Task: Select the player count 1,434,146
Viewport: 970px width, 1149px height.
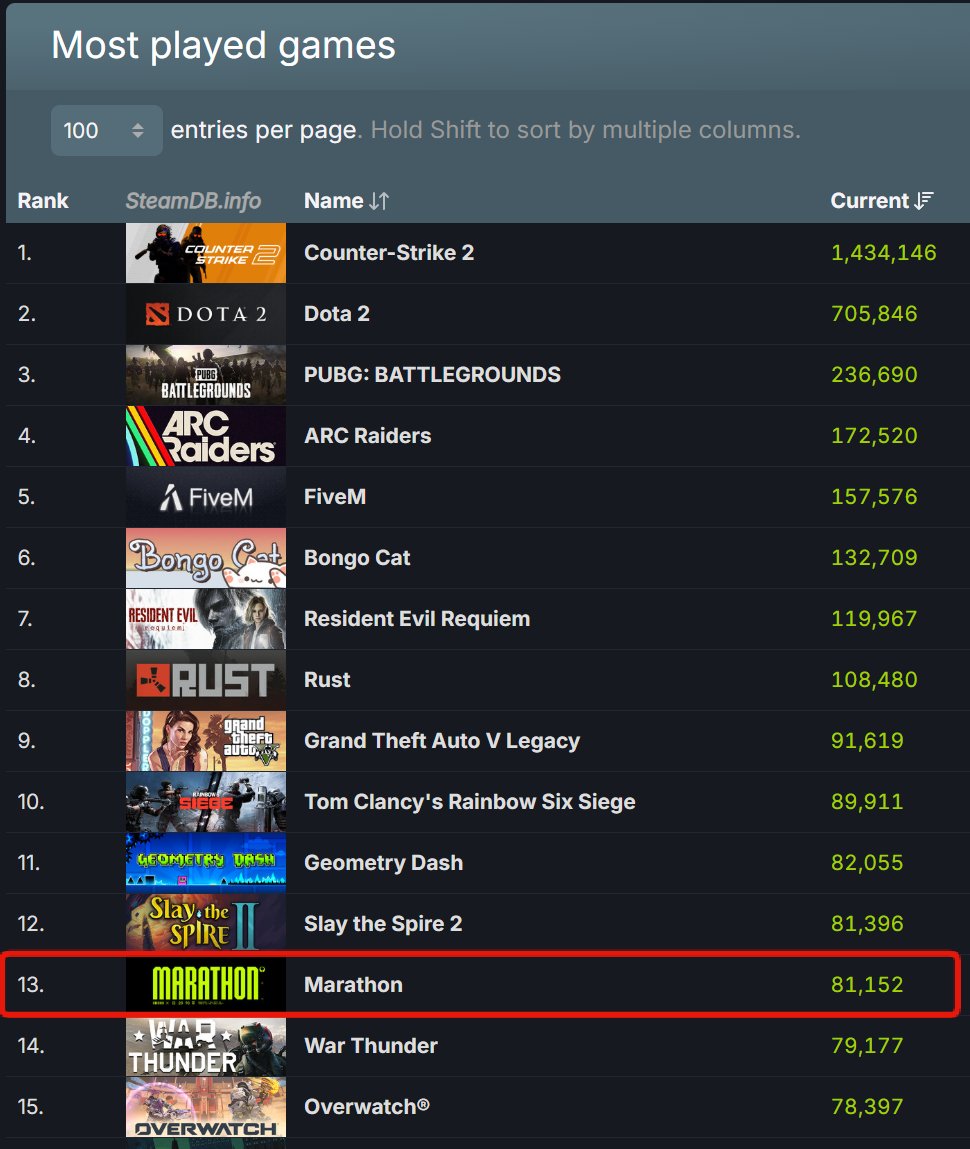Action: (x=884, y=253)
